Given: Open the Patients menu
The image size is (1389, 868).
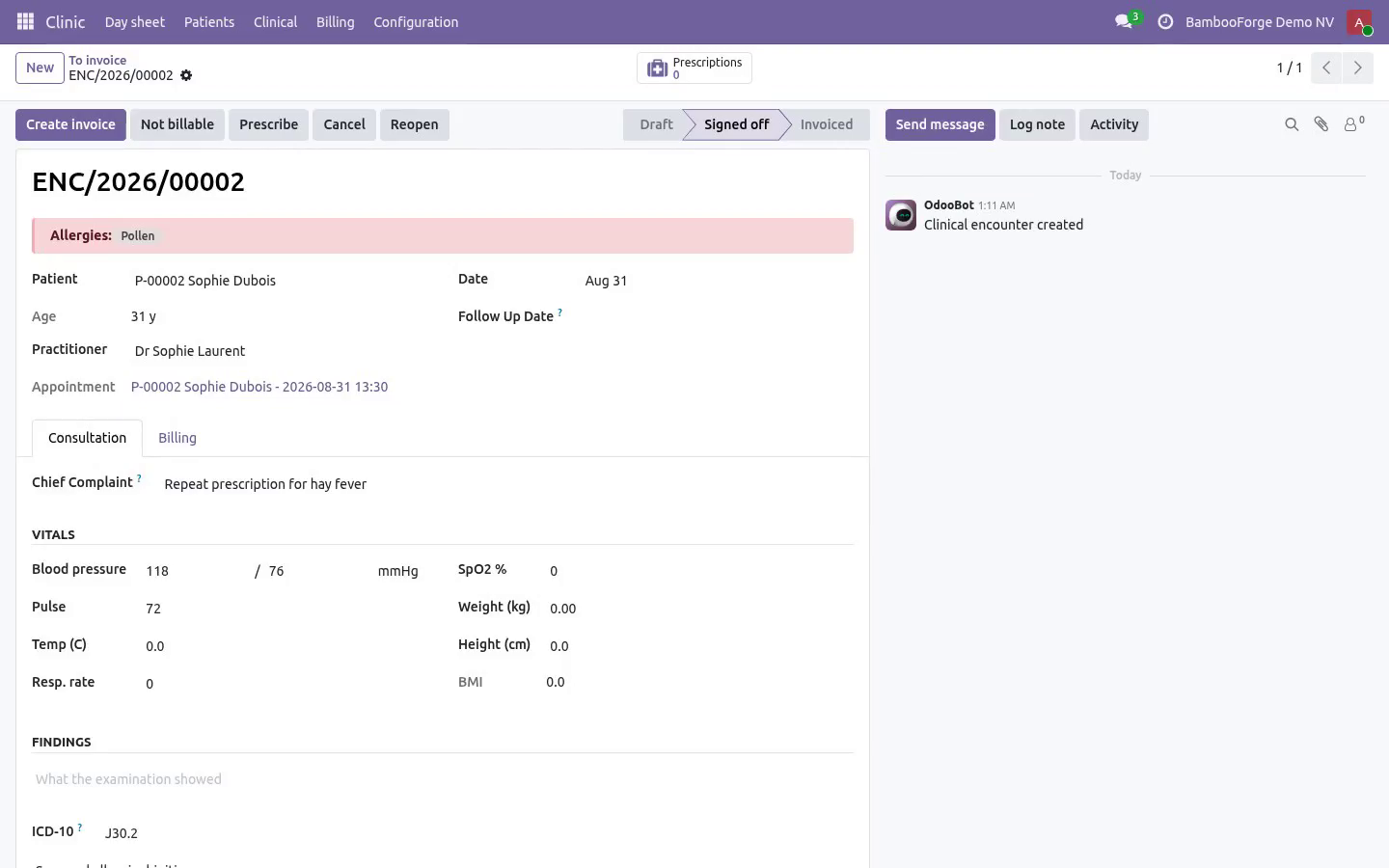Looking at the screenshot, I should point(209,22).
